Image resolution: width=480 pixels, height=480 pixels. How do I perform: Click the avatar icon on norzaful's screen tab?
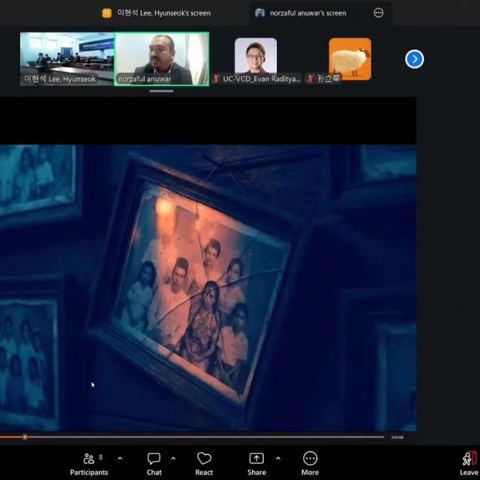coord(260,13)
